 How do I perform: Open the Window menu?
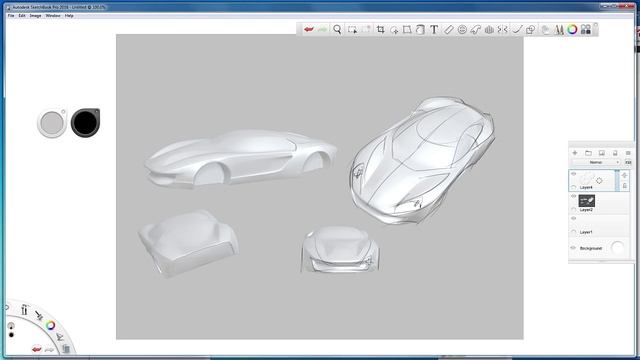pyautogui.click(x=53, y=16)
